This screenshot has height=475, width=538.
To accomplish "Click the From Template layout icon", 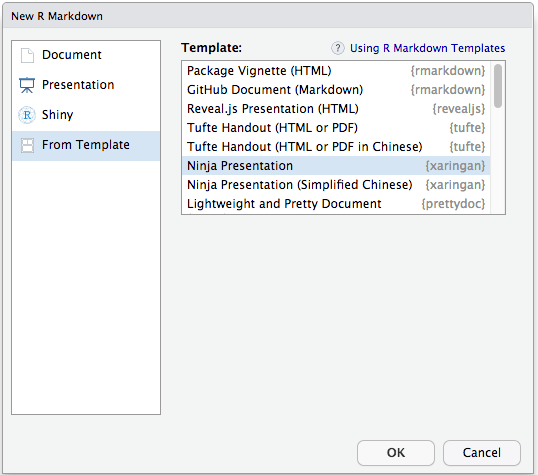I will 27,145.
